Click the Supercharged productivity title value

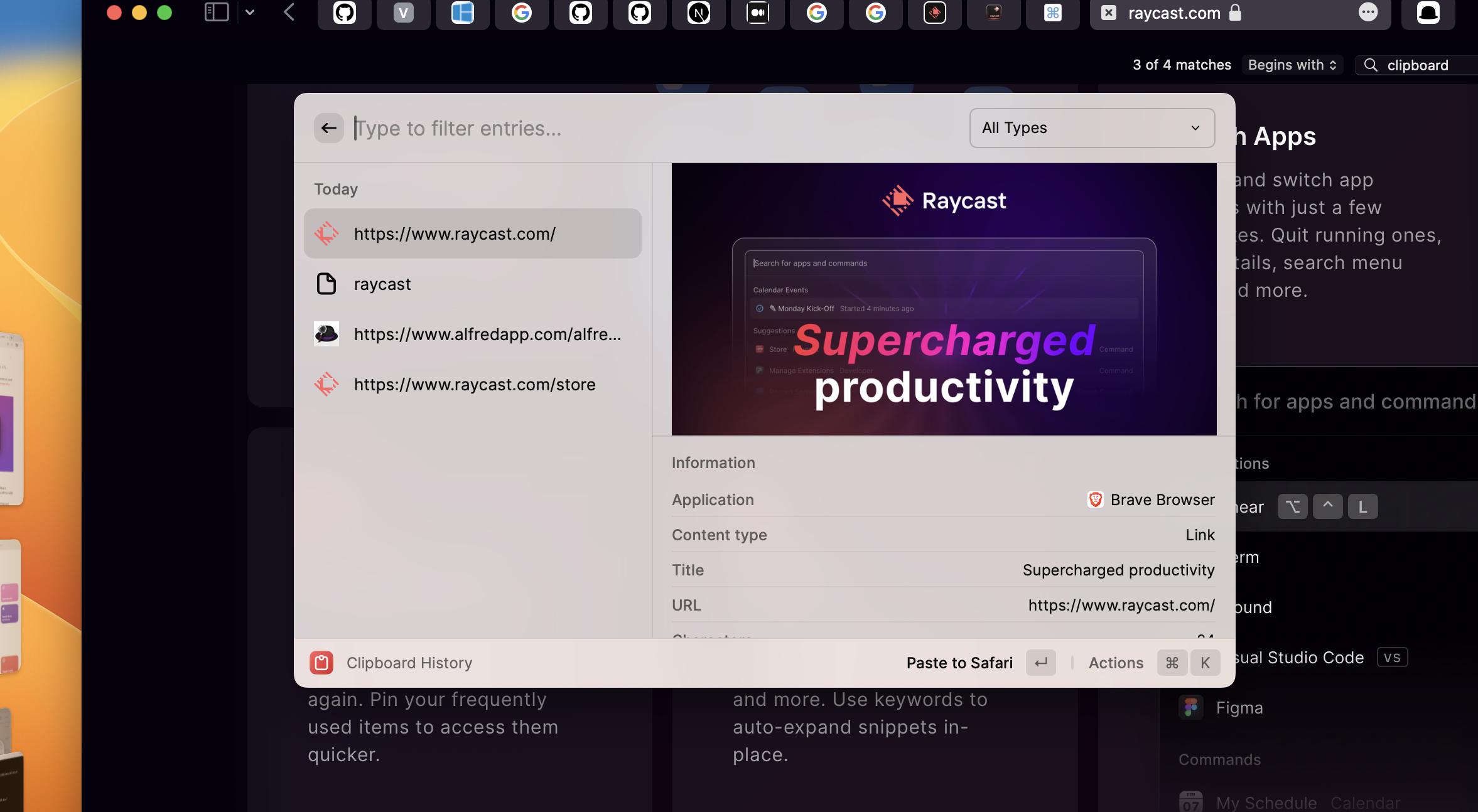click(x=1118, y=570)
